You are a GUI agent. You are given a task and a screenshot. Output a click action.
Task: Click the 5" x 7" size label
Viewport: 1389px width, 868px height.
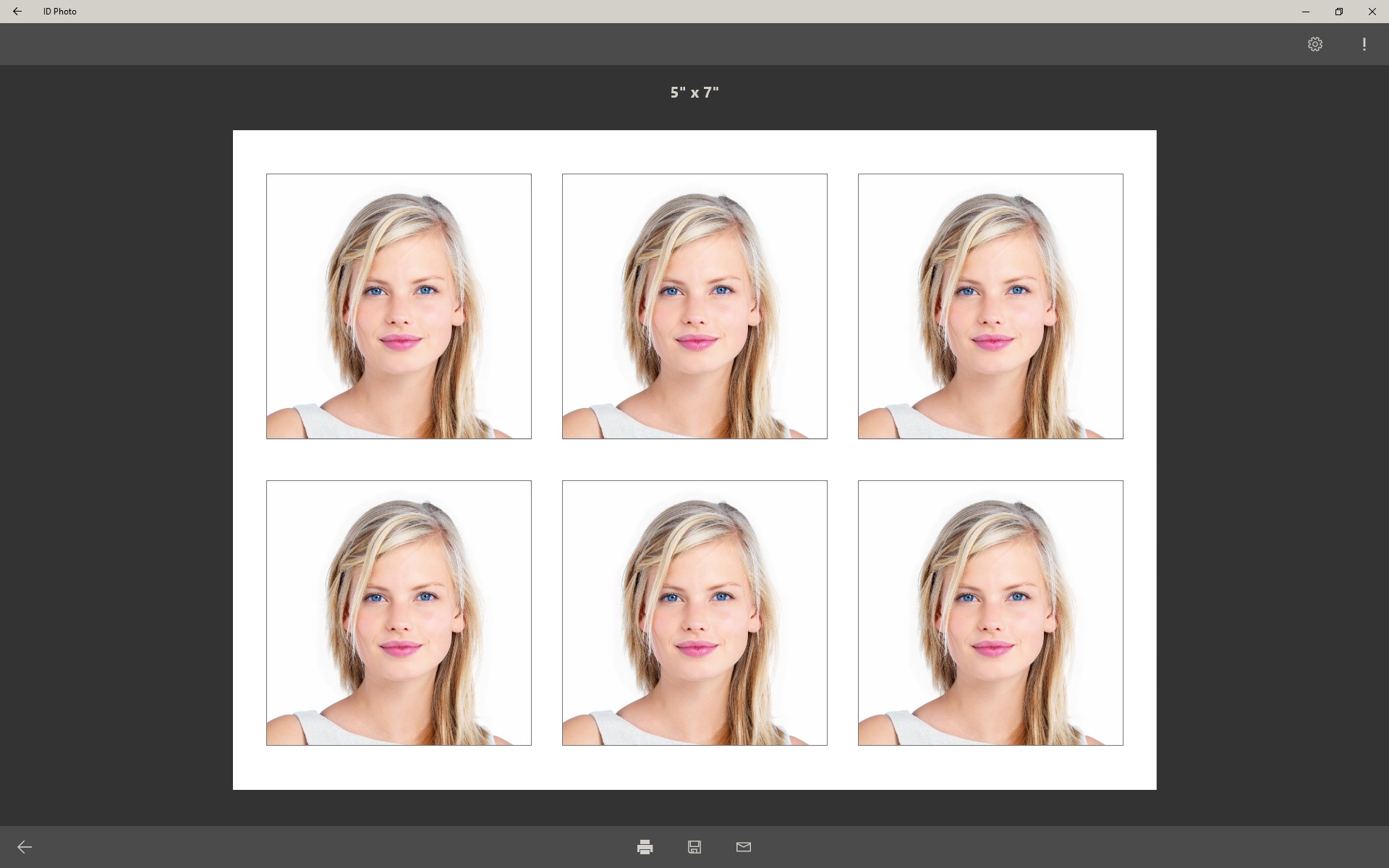(x=694, y=93)
